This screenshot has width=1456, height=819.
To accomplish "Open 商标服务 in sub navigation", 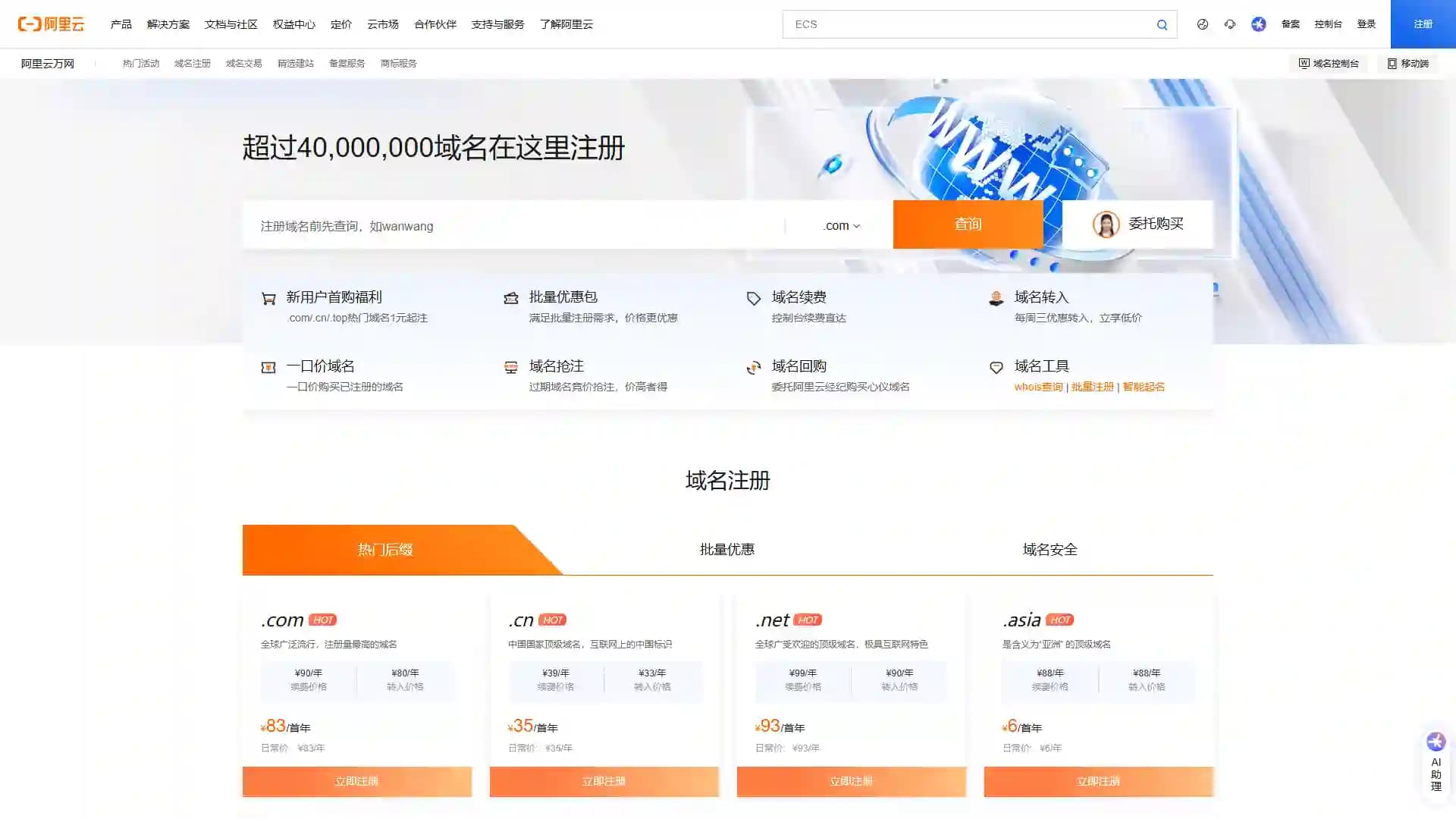I will 399,64.
